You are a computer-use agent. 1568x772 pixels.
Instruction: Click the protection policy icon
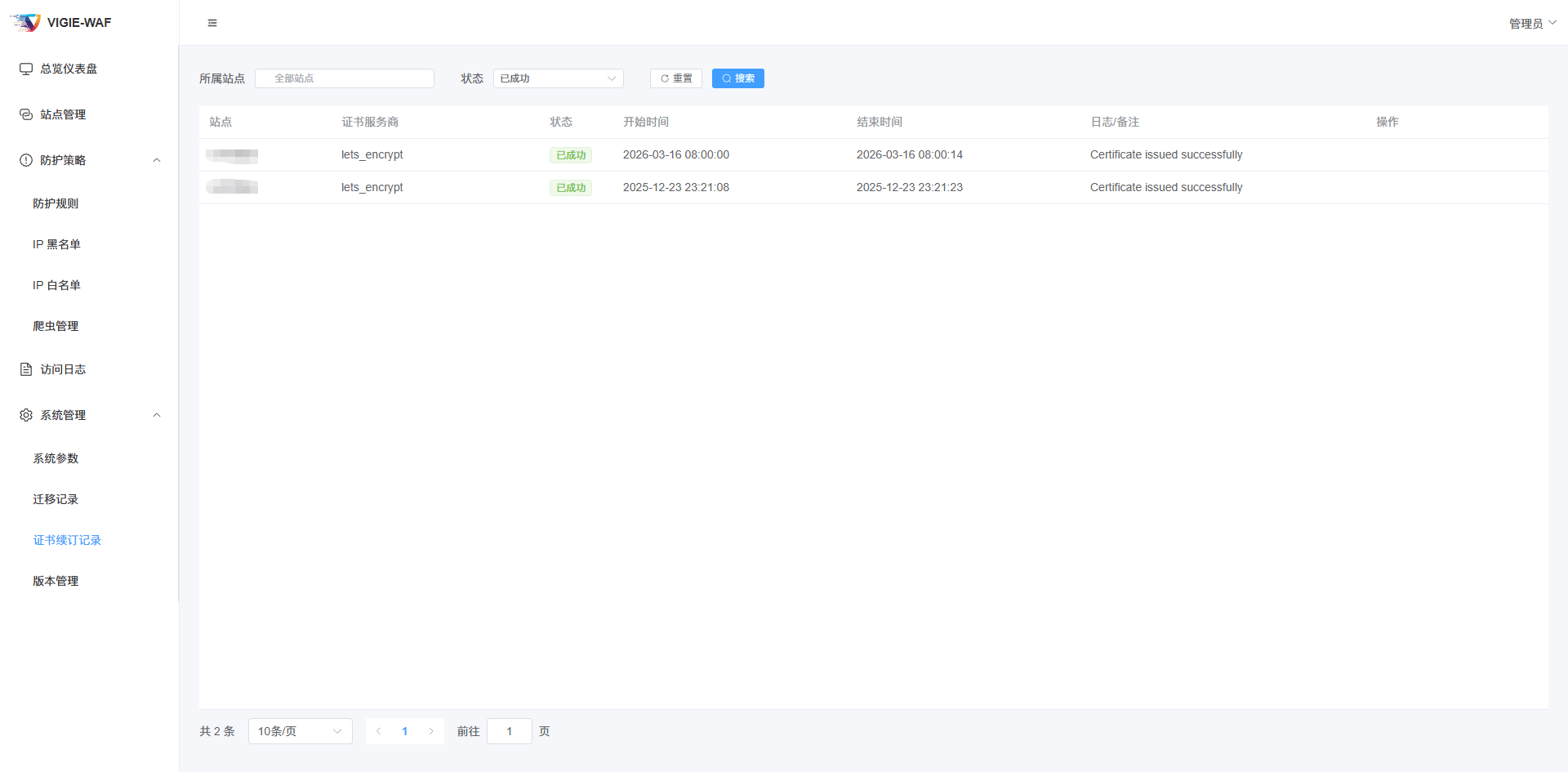coord(26,160)
